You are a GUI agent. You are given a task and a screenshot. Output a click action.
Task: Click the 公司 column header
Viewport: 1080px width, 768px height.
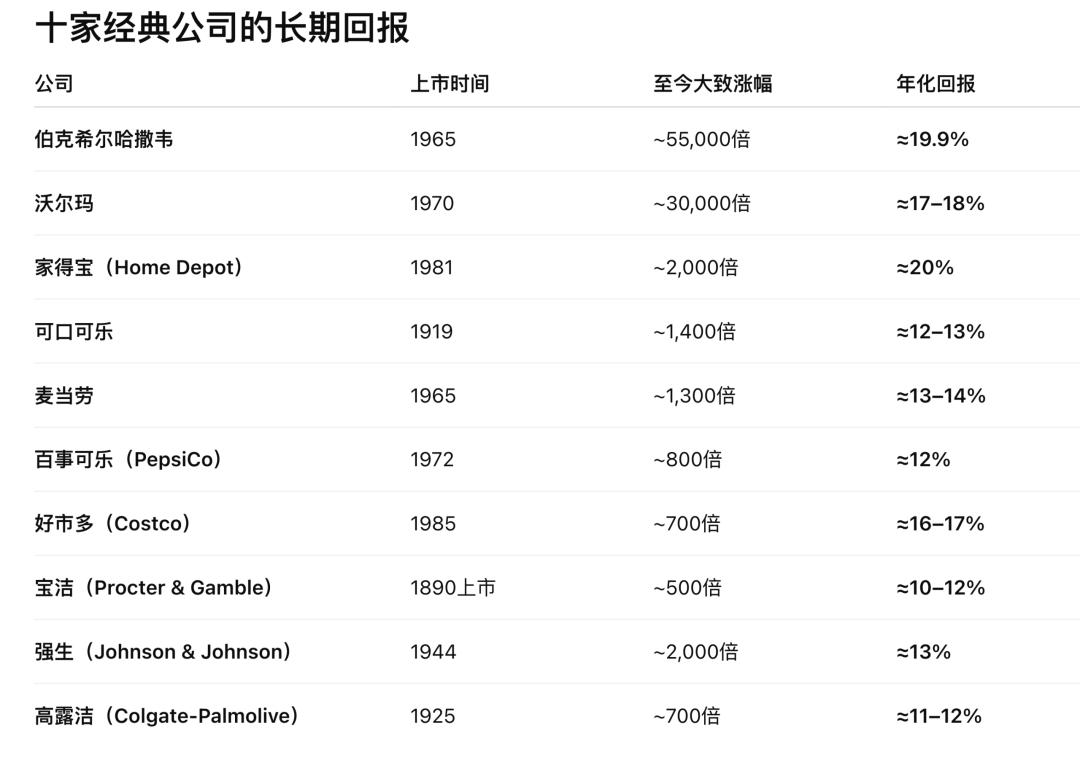click(54, 84)
